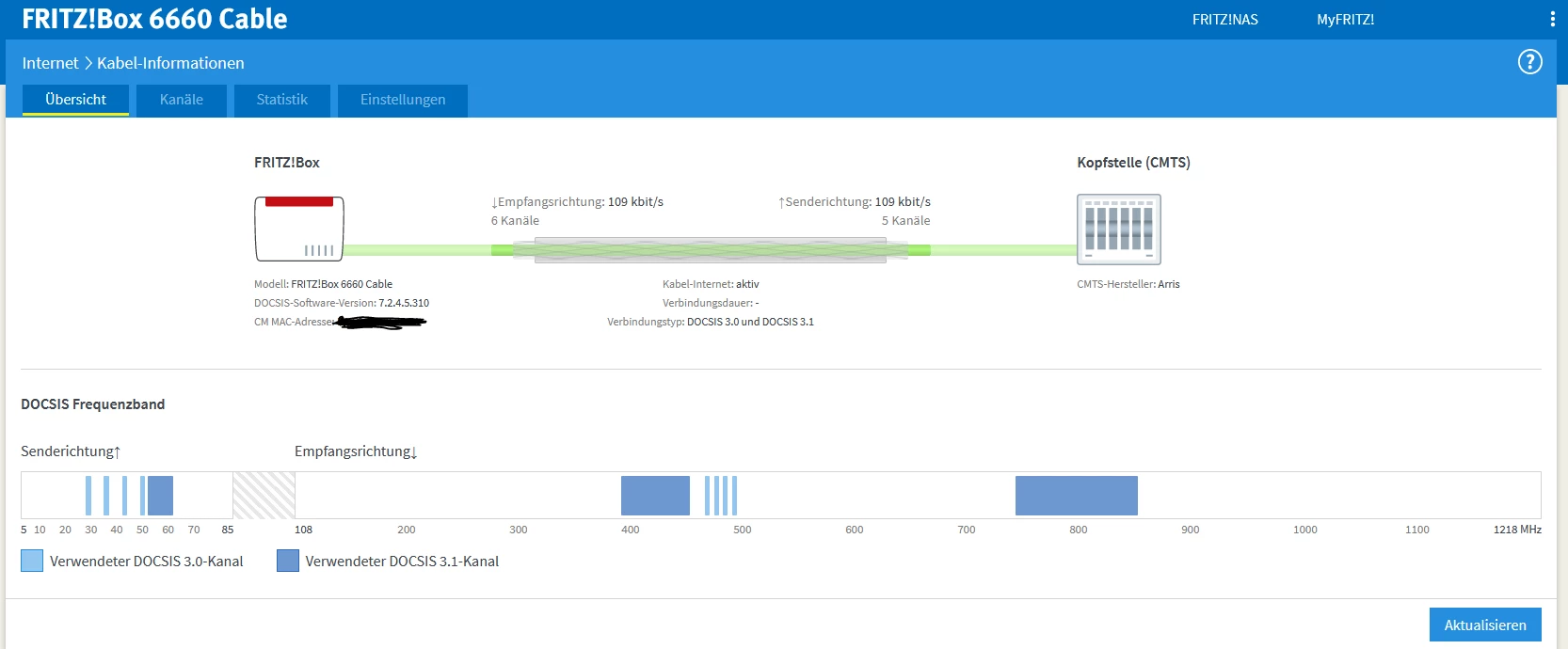
Task: Click the 5 Kanäle label
Action: point(905,221)
